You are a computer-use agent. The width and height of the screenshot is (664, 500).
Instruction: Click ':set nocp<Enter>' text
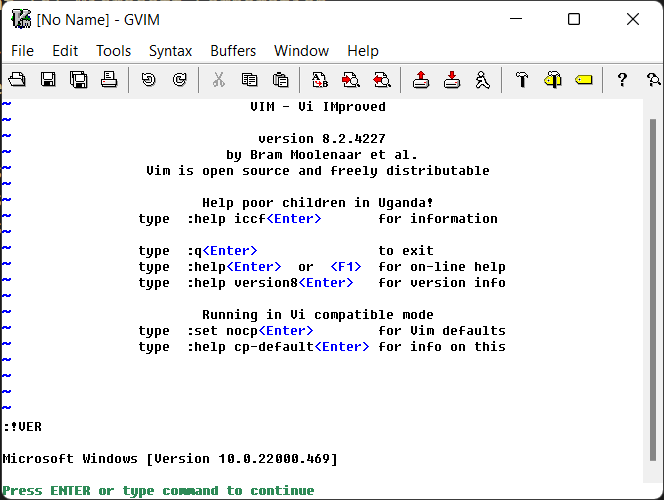[x=250, y=331]
